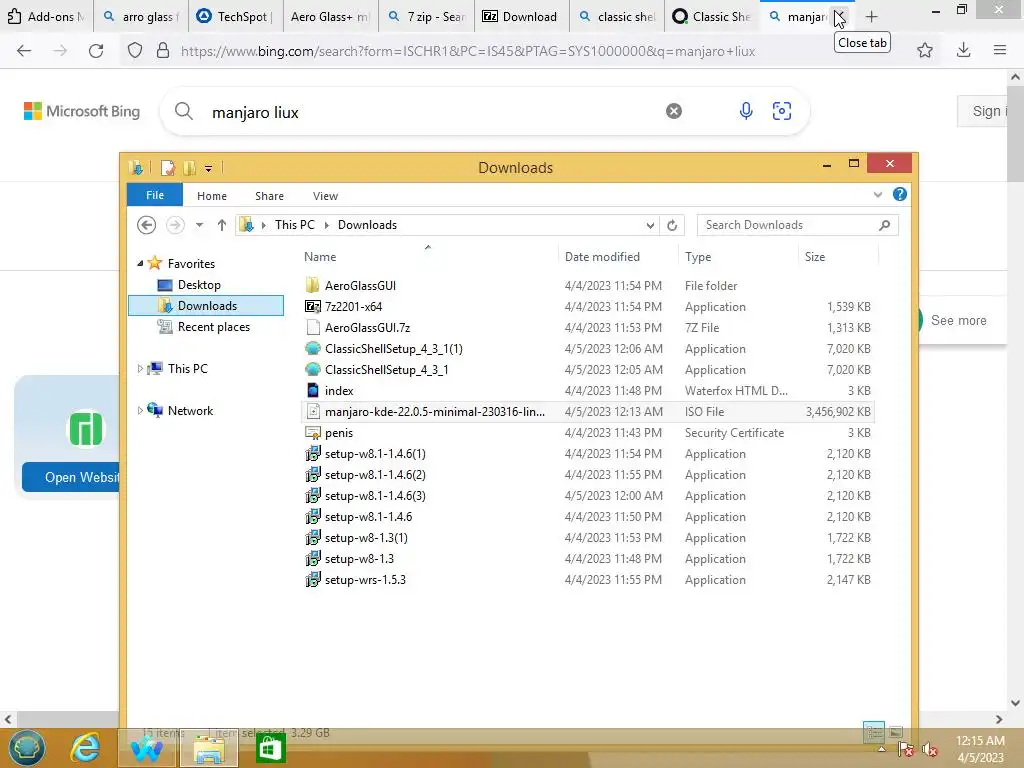
Task: Select Desktop in Favorites
Action: click(199, 285)
